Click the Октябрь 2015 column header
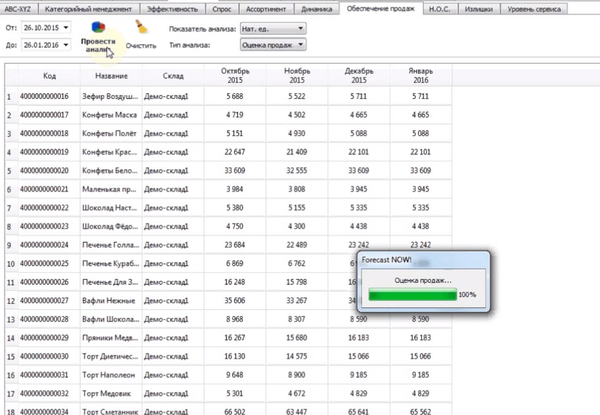Image resolution: width=600 pixels, height=415 pixels. (235, 76)
